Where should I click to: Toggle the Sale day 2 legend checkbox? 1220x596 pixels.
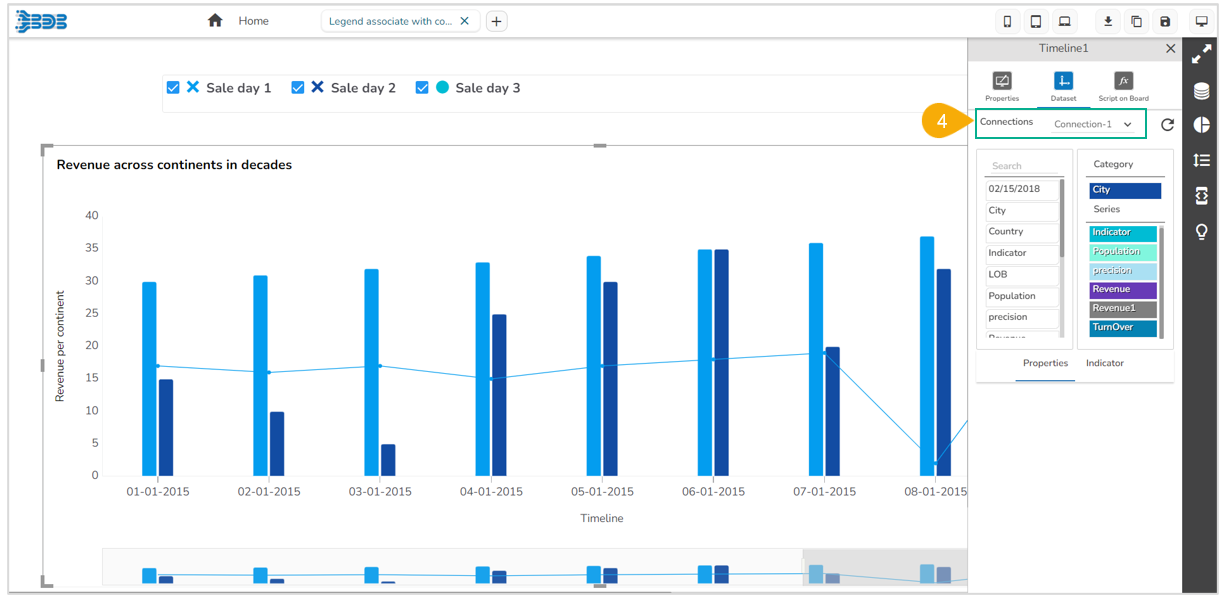(298, 88)
